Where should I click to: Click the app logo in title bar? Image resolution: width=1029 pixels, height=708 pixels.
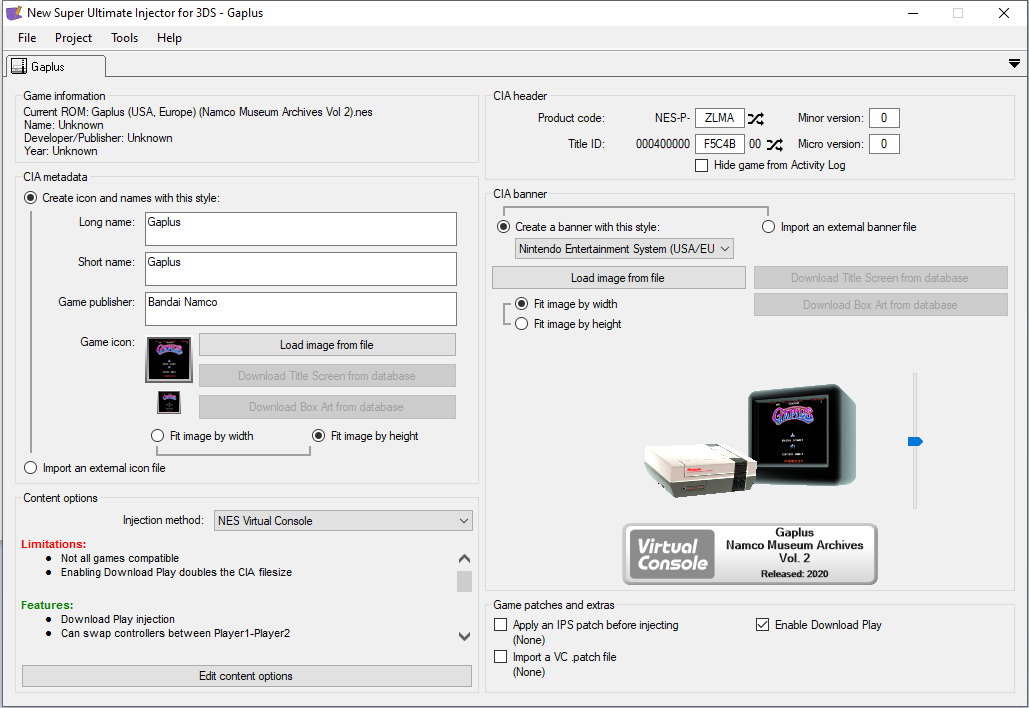pyautogui.click(x=14, y=12)
